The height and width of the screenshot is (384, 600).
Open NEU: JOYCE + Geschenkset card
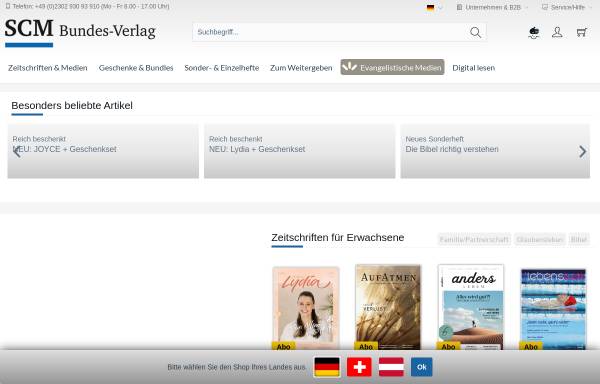tap(103, 151)
